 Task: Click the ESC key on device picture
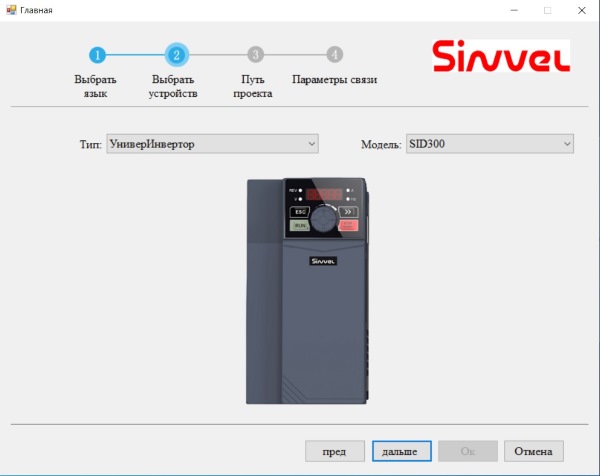pos(299,212)
